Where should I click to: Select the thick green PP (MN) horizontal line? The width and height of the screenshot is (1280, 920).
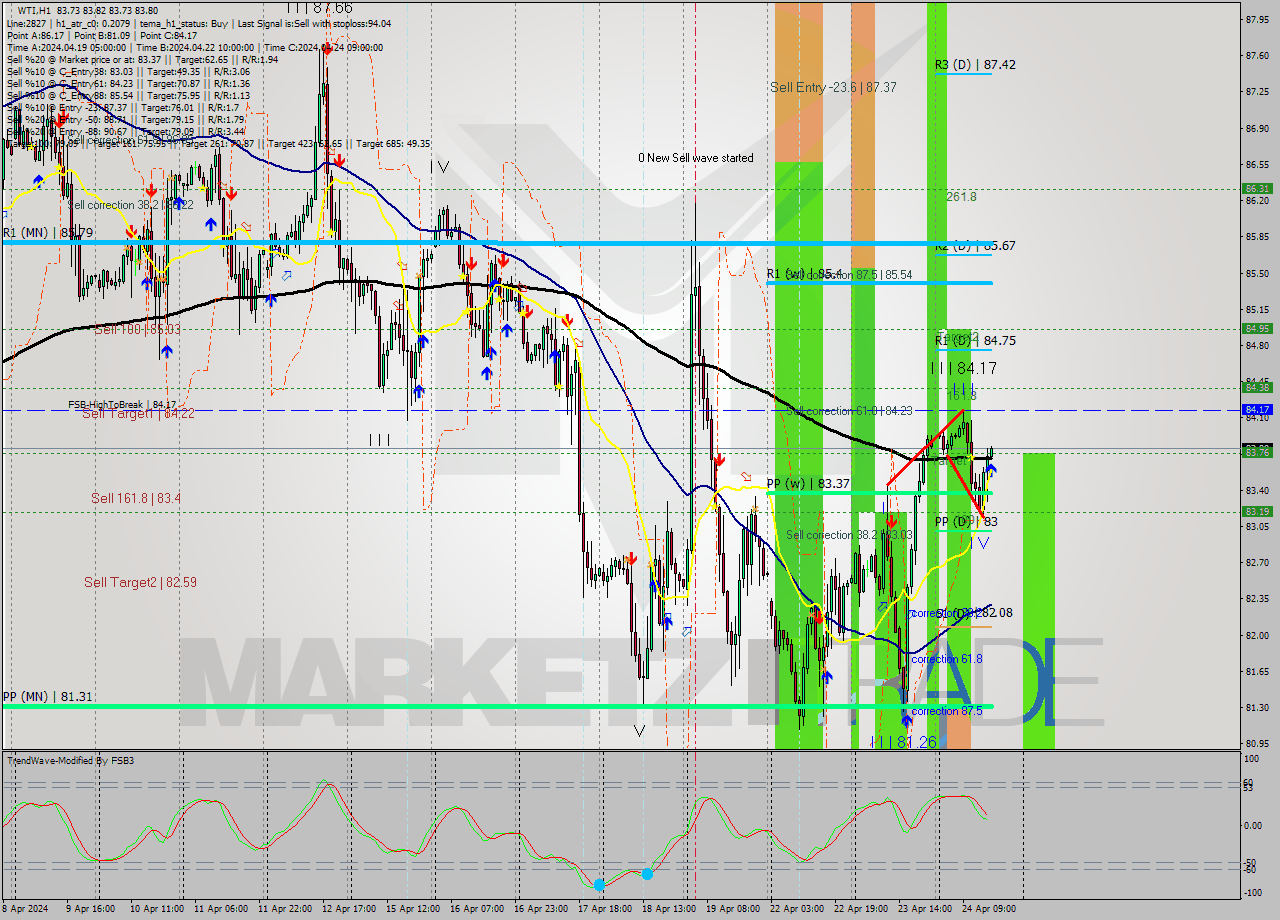click(x=497, y=707)
